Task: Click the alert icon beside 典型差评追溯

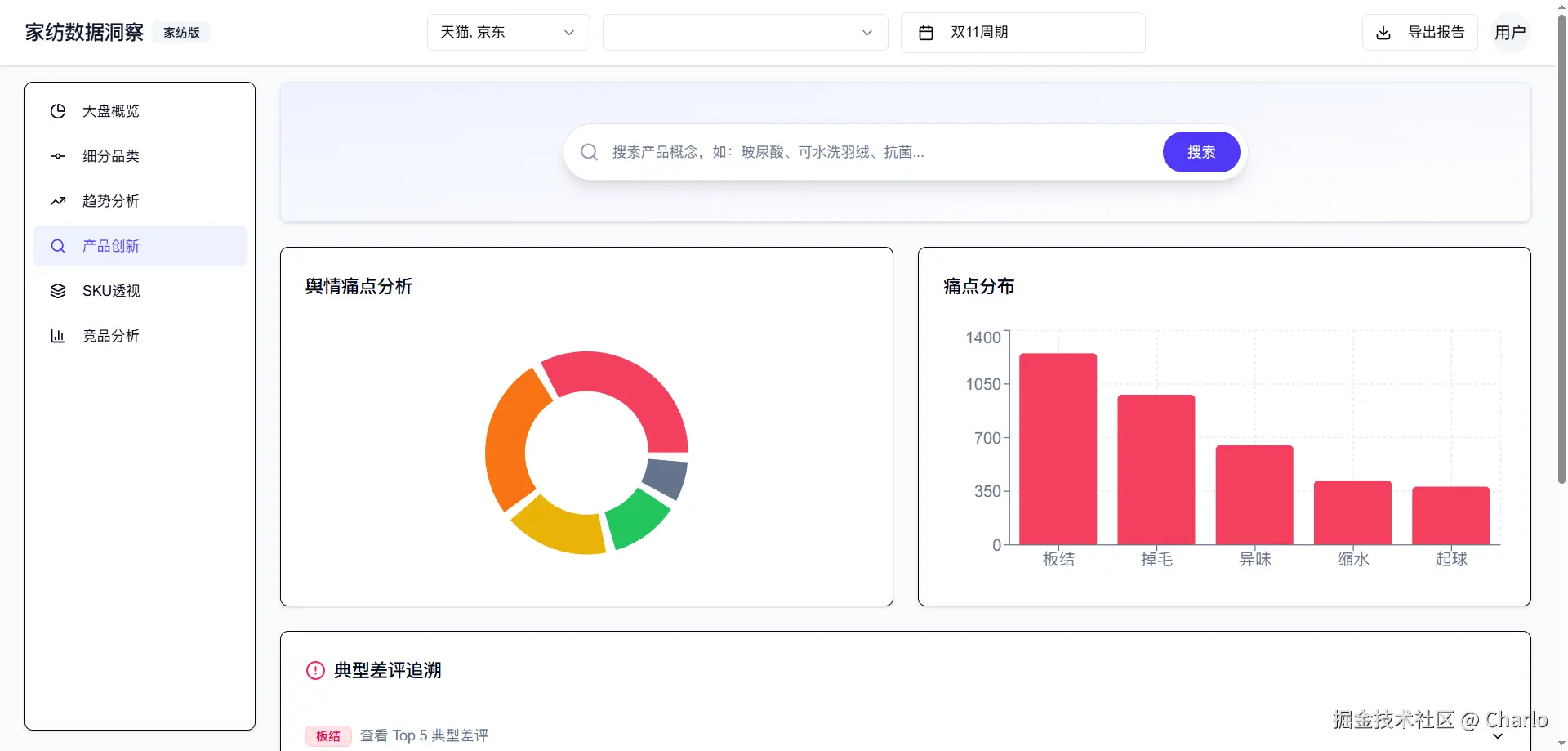Action: (315, 671)
